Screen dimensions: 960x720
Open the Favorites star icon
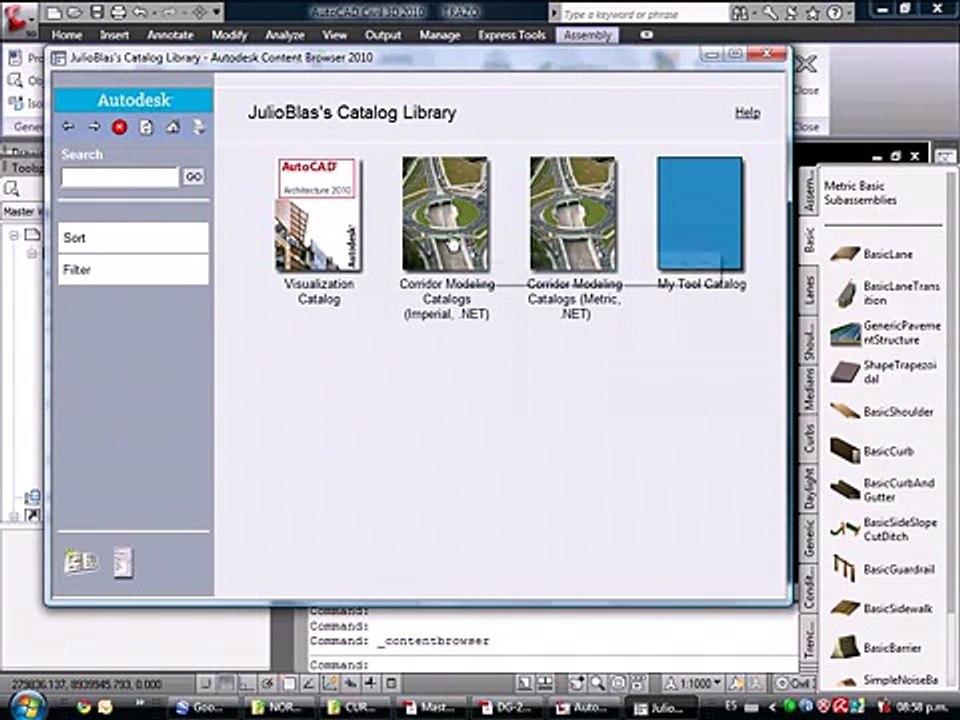coord(812,12)
